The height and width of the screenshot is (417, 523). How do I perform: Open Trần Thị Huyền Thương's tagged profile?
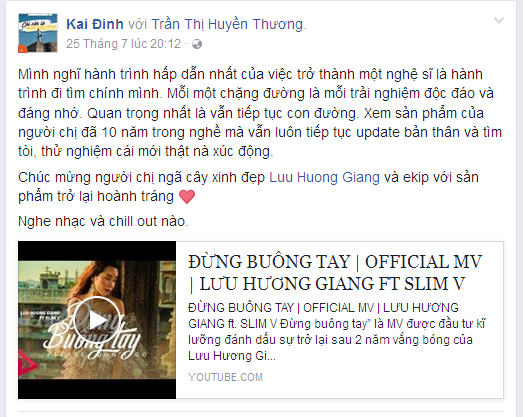228,24
